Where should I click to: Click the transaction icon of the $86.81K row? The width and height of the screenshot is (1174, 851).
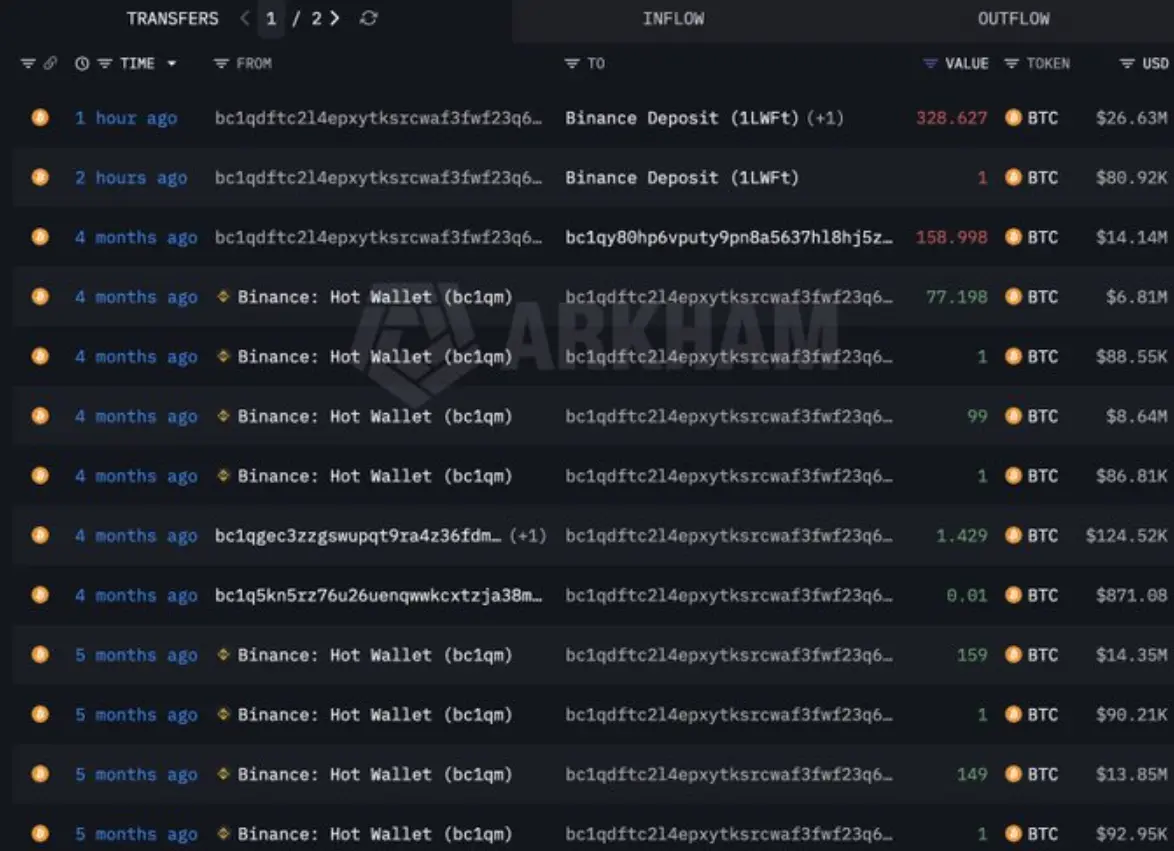click(x=40, y=476)
